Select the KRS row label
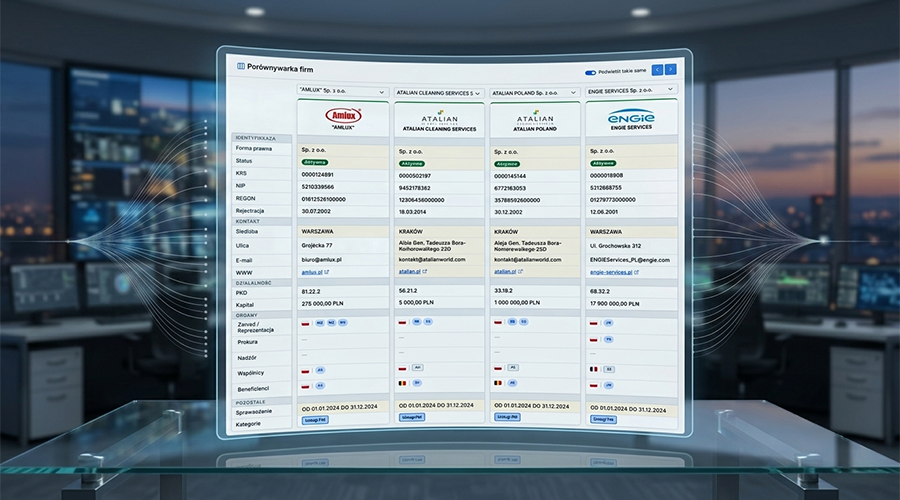900x500 pixels. tap(241, 173)
